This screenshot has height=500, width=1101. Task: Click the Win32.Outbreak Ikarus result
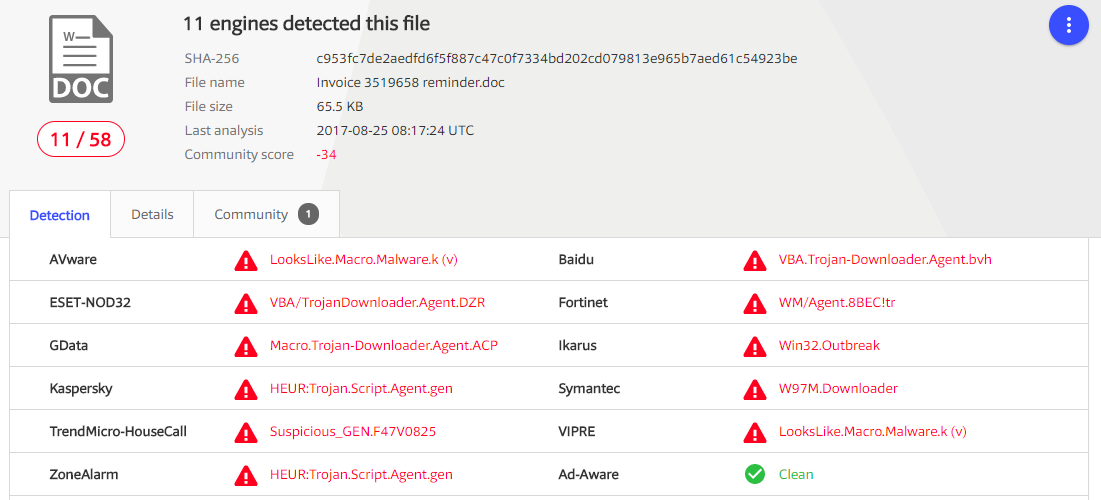[x=829, y=345]
